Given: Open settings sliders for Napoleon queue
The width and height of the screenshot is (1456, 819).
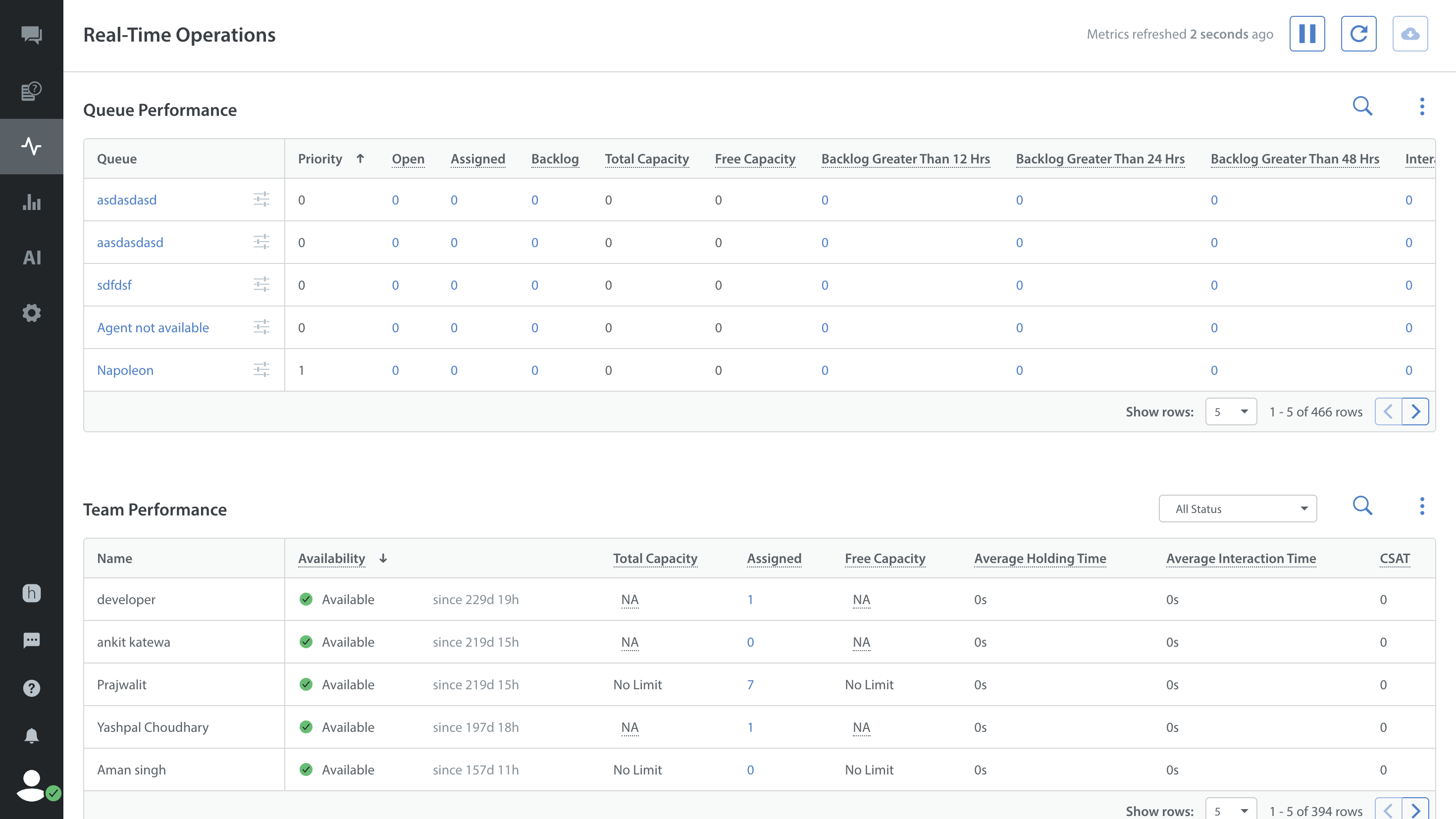Looking at the screenshot, I should [261, 370].
